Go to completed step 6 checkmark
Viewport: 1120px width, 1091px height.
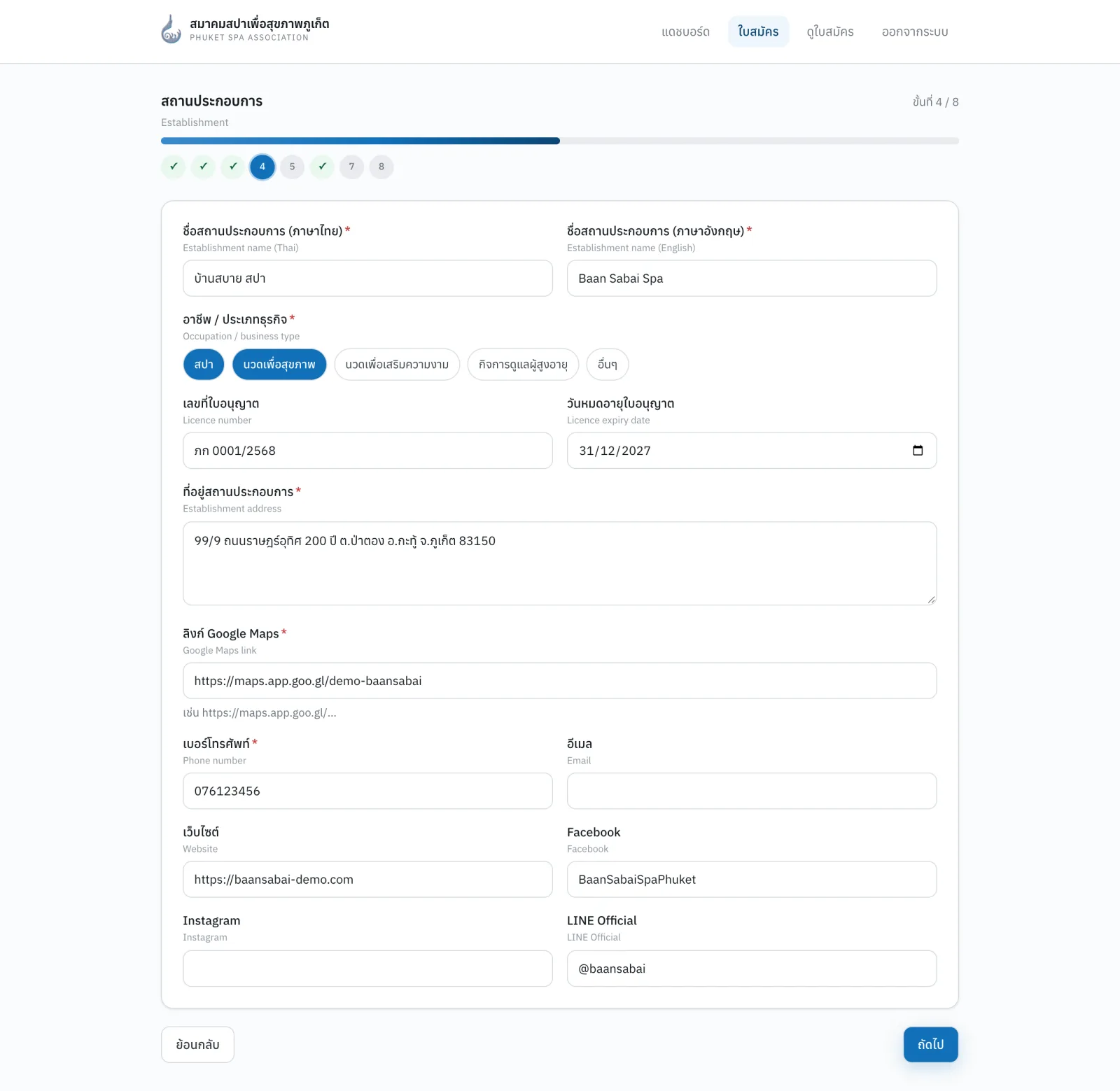[x=322, y=167]
